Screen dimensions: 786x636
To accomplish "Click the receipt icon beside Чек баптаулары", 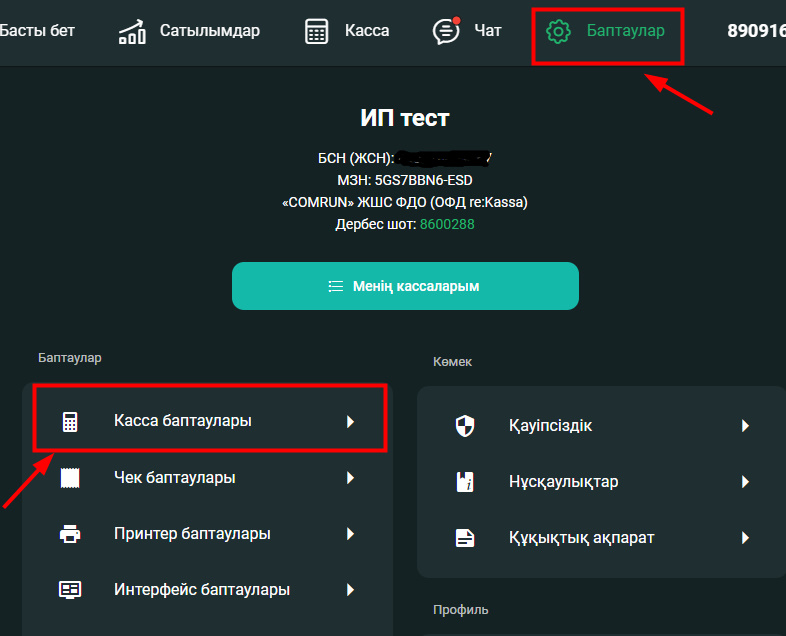I will pos(70,478).
